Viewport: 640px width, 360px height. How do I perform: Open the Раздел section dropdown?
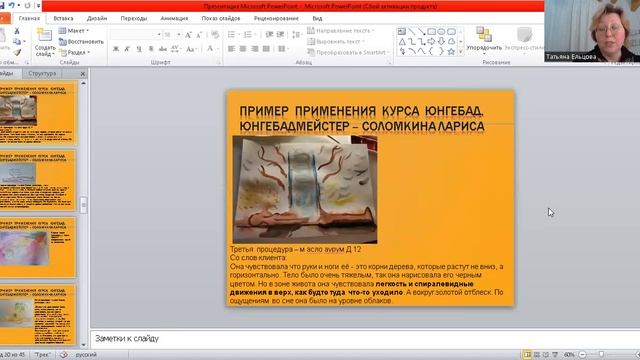75,52
